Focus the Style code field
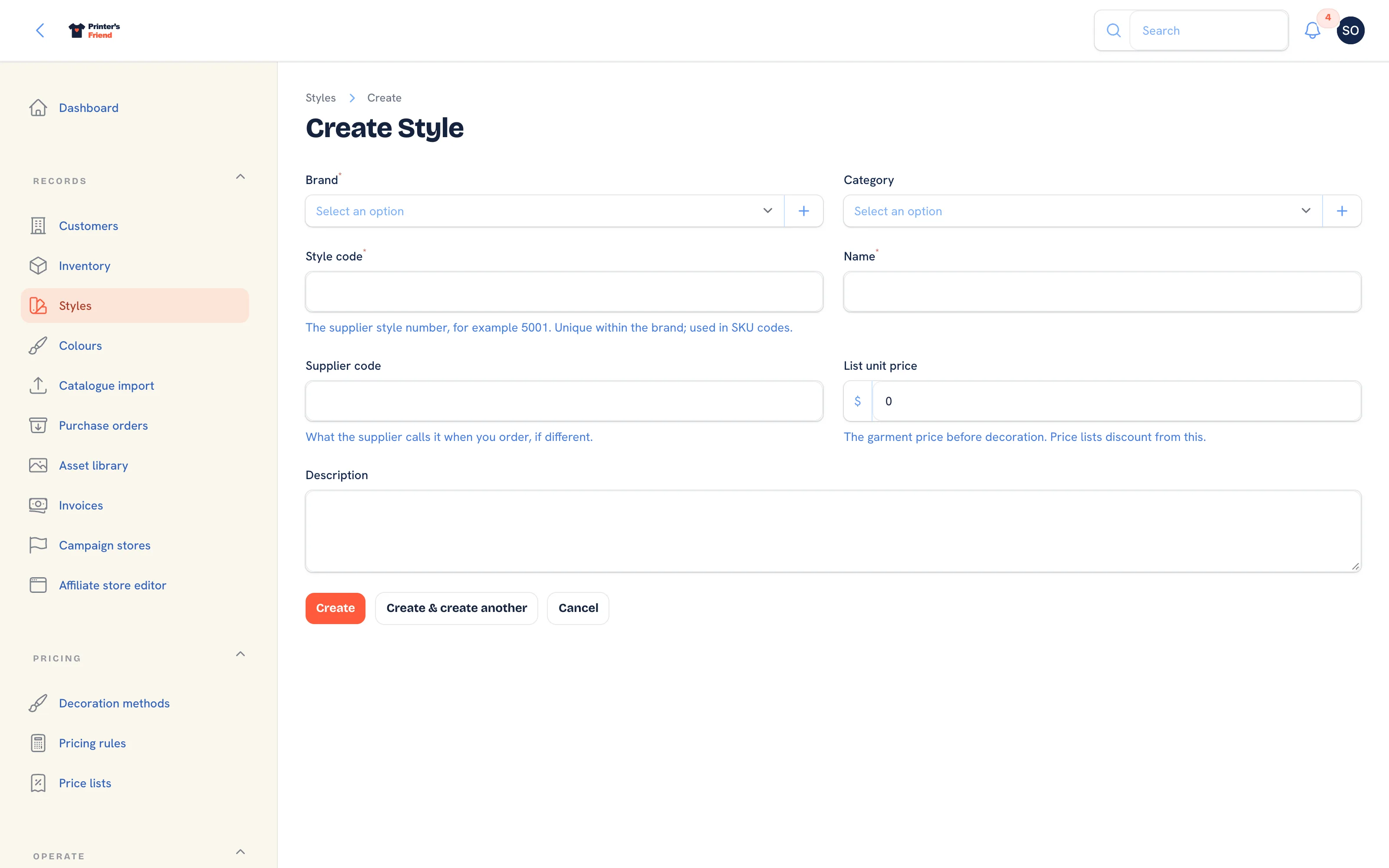Screen dimensions: 1389x868 (564, 292)
